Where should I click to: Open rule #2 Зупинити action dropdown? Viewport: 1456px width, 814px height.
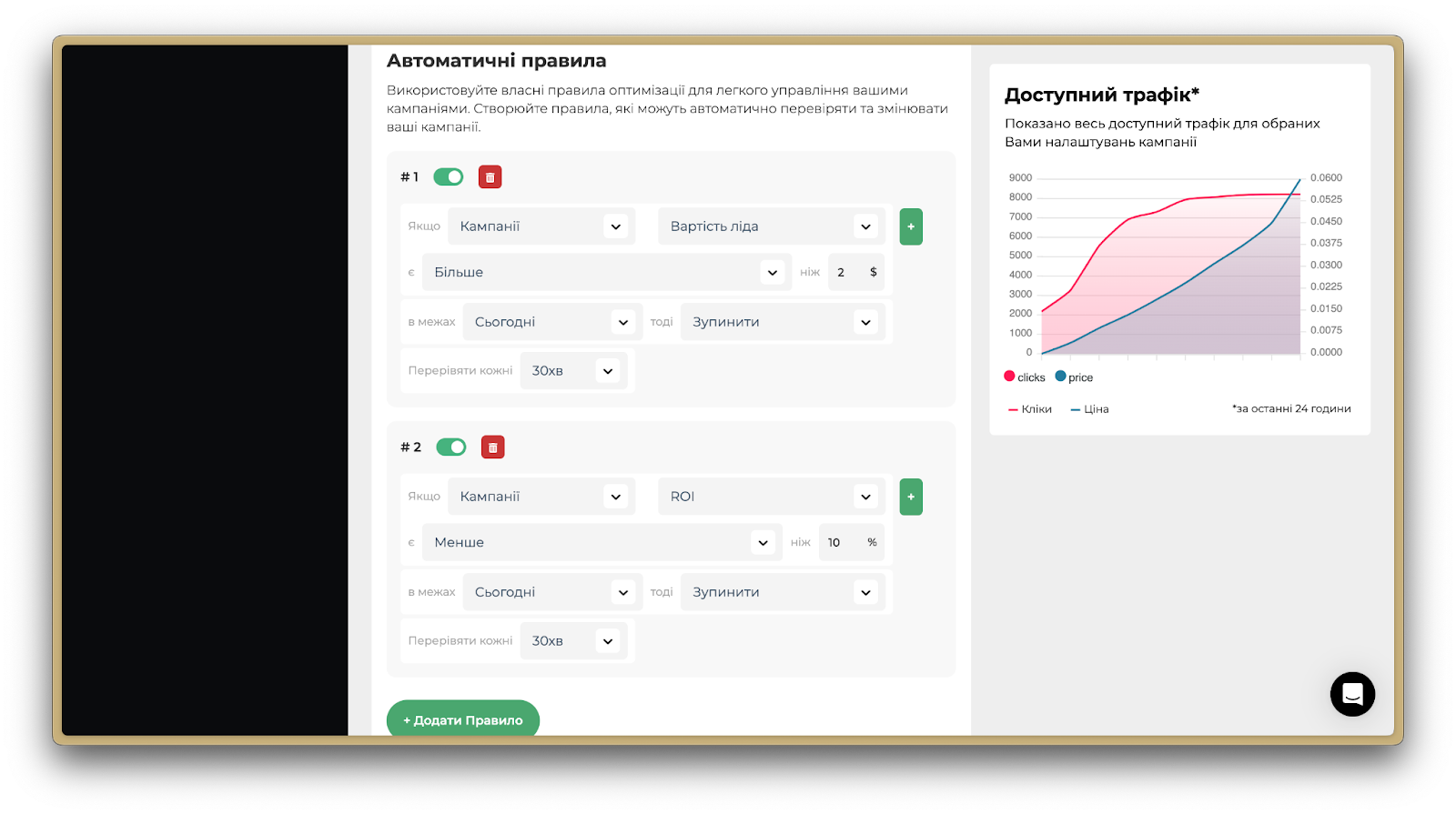(783, 592)
